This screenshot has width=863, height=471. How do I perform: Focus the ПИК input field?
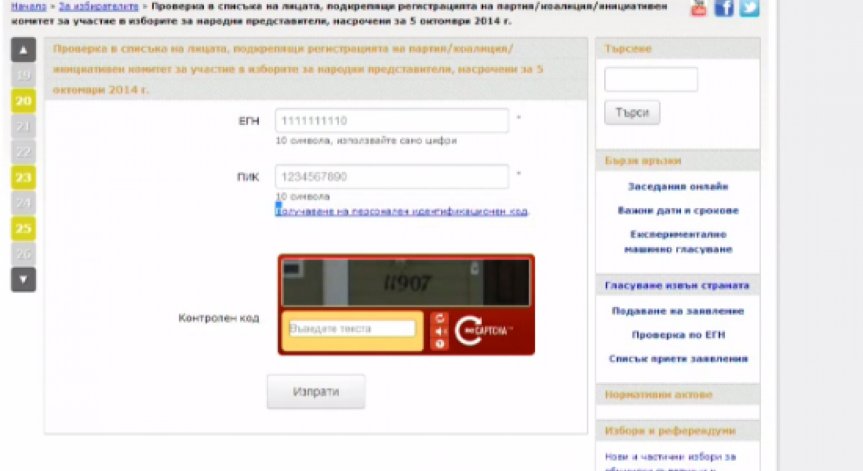tap(392, 177)
